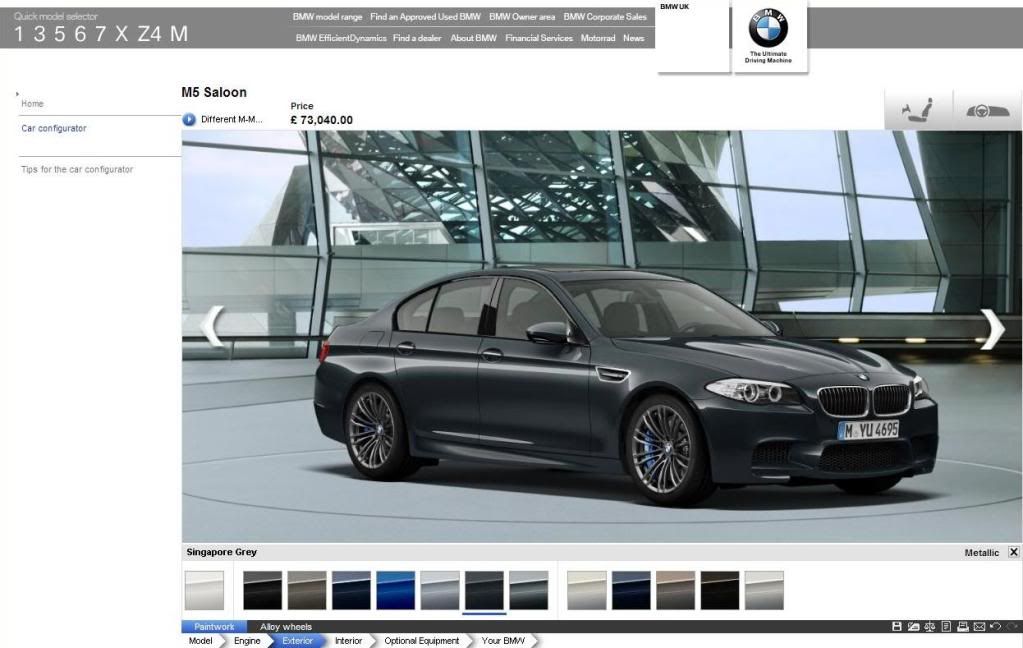Rotate car view with left arrow
Screen dimensions: 1023x648
(212, 326)
